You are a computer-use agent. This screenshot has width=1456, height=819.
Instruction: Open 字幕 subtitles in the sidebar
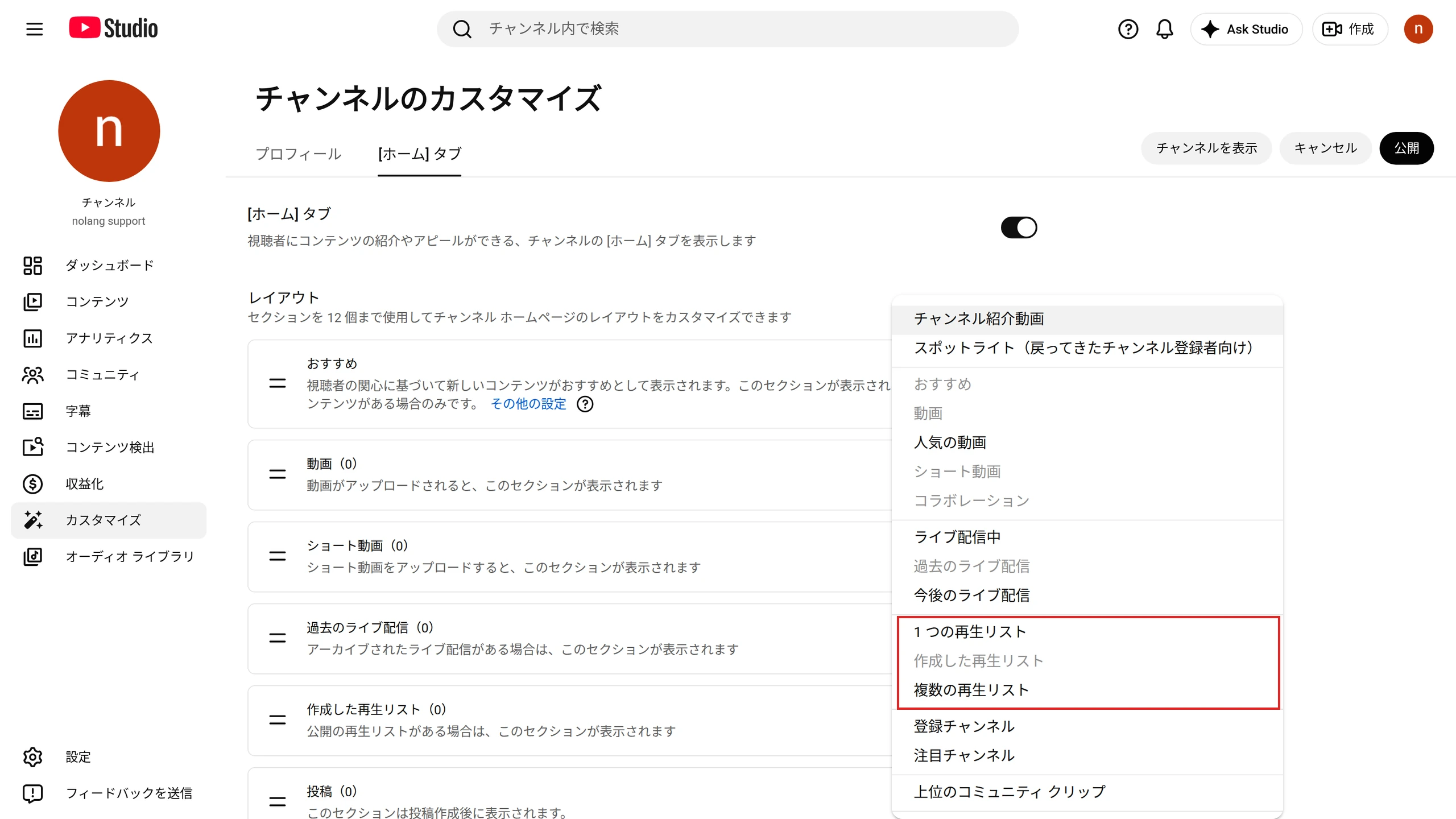pyautogui.click(x=109, y=411)
